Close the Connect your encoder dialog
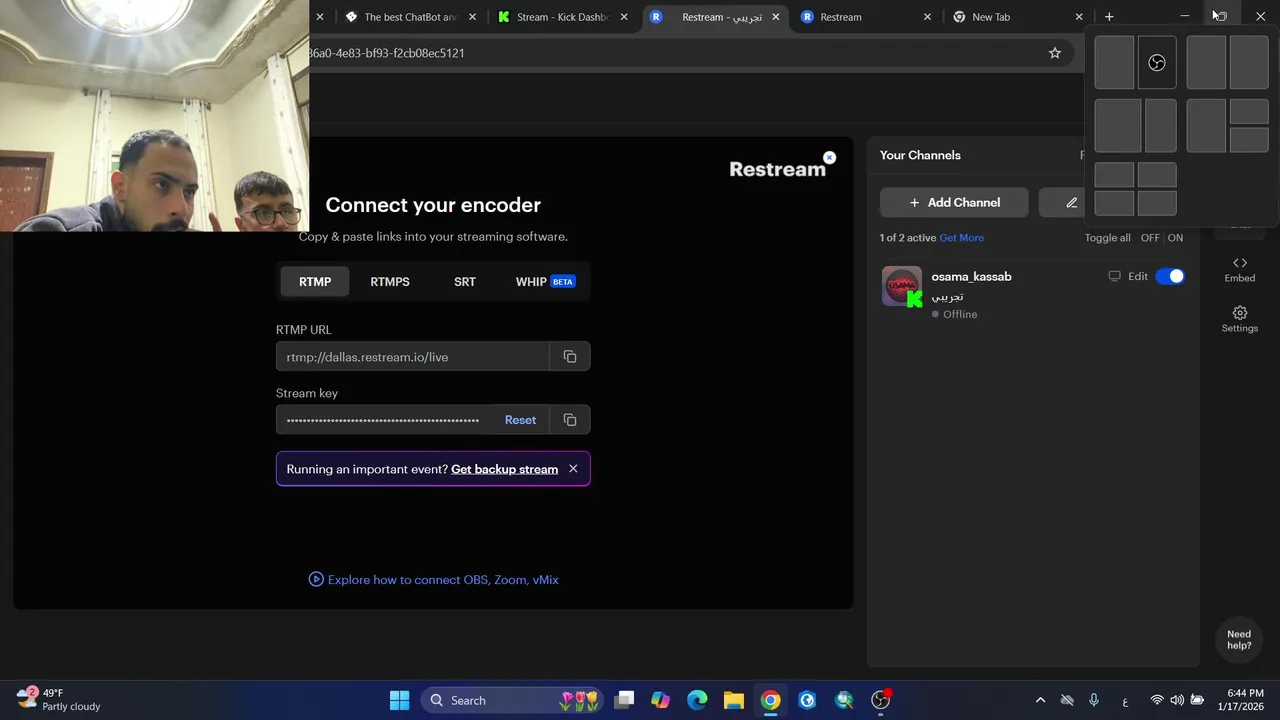Image resolution: width=1280 pixels, height=720 pixels. (829, 158)
